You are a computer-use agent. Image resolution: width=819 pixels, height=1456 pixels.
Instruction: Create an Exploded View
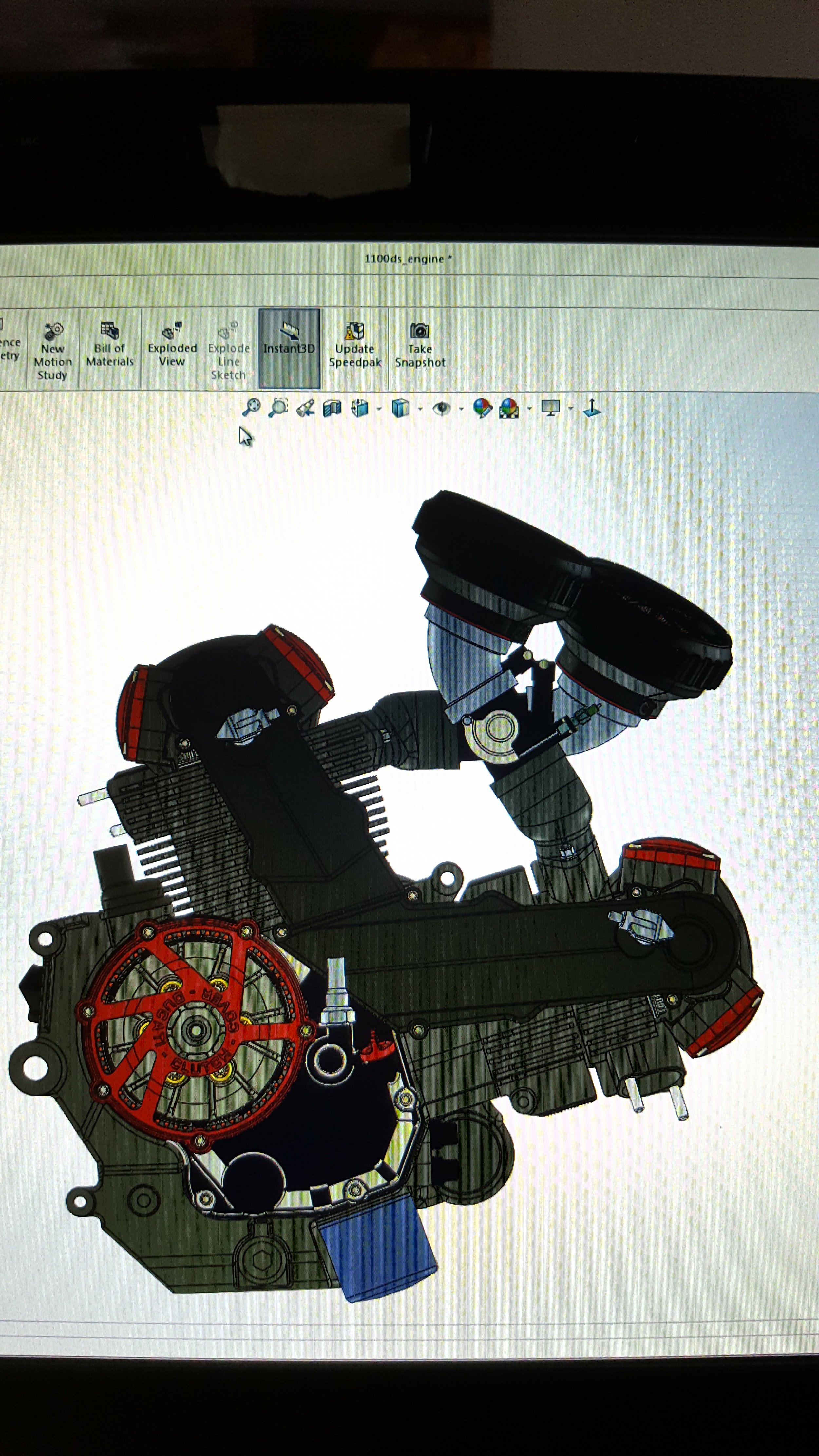(172, 345)
